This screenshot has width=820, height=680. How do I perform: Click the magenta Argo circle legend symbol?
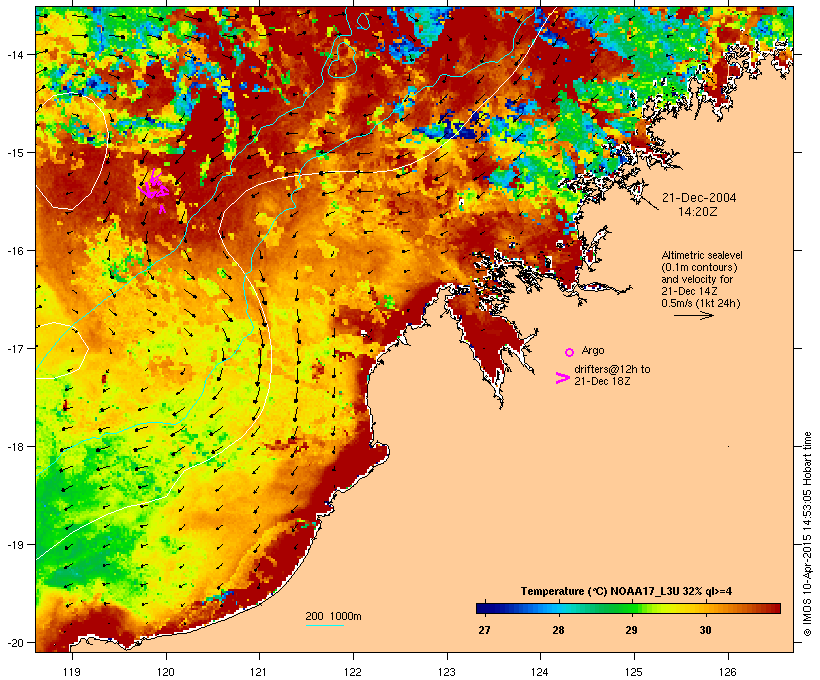570,352
